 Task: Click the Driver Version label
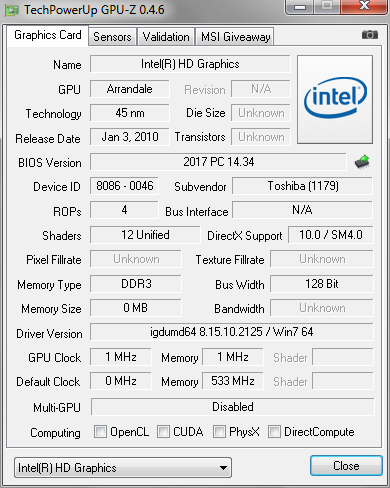point(49,334)
